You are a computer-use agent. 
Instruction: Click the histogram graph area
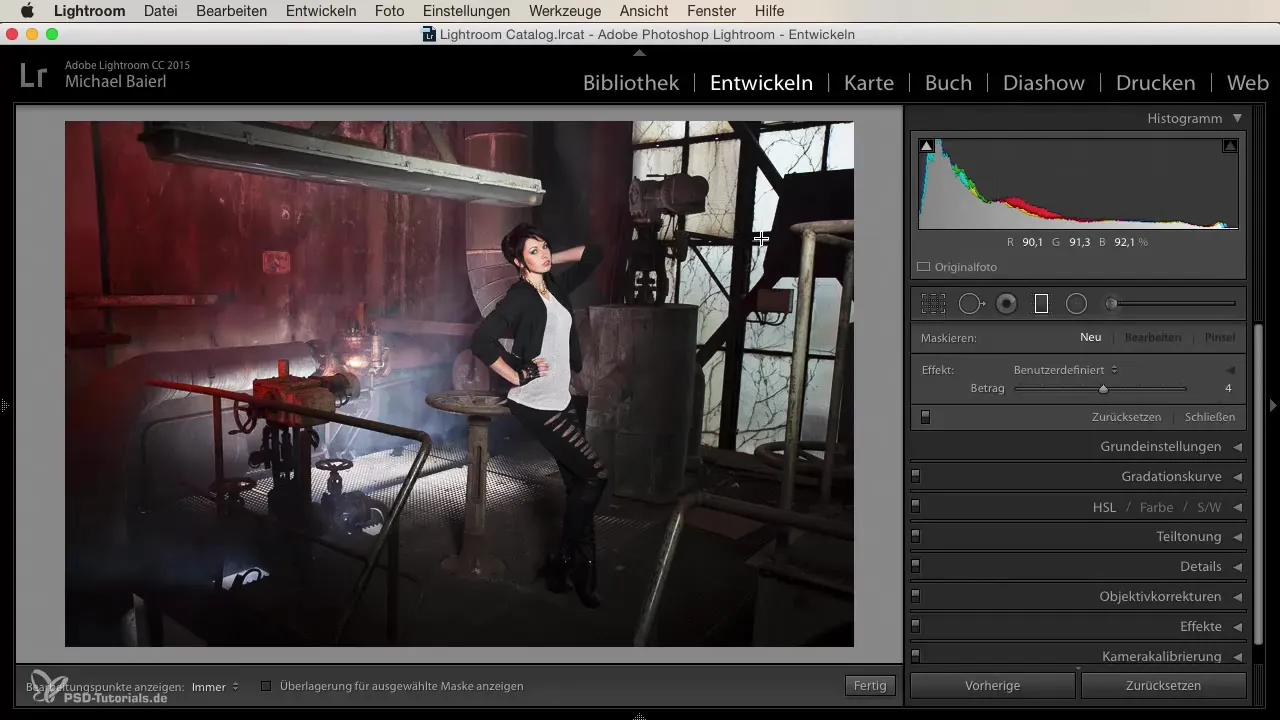pos(1078,184)
